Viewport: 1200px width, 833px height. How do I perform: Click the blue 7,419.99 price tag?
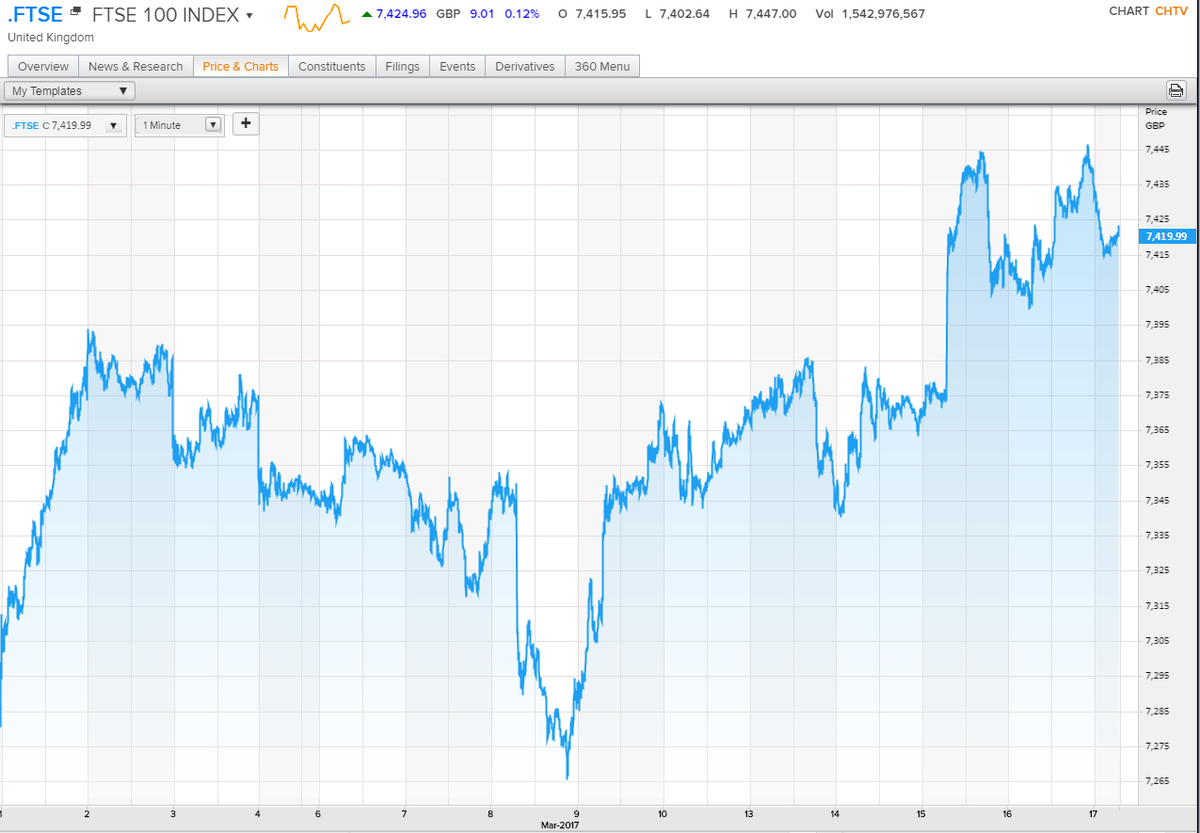click(x=1166, y=236)
